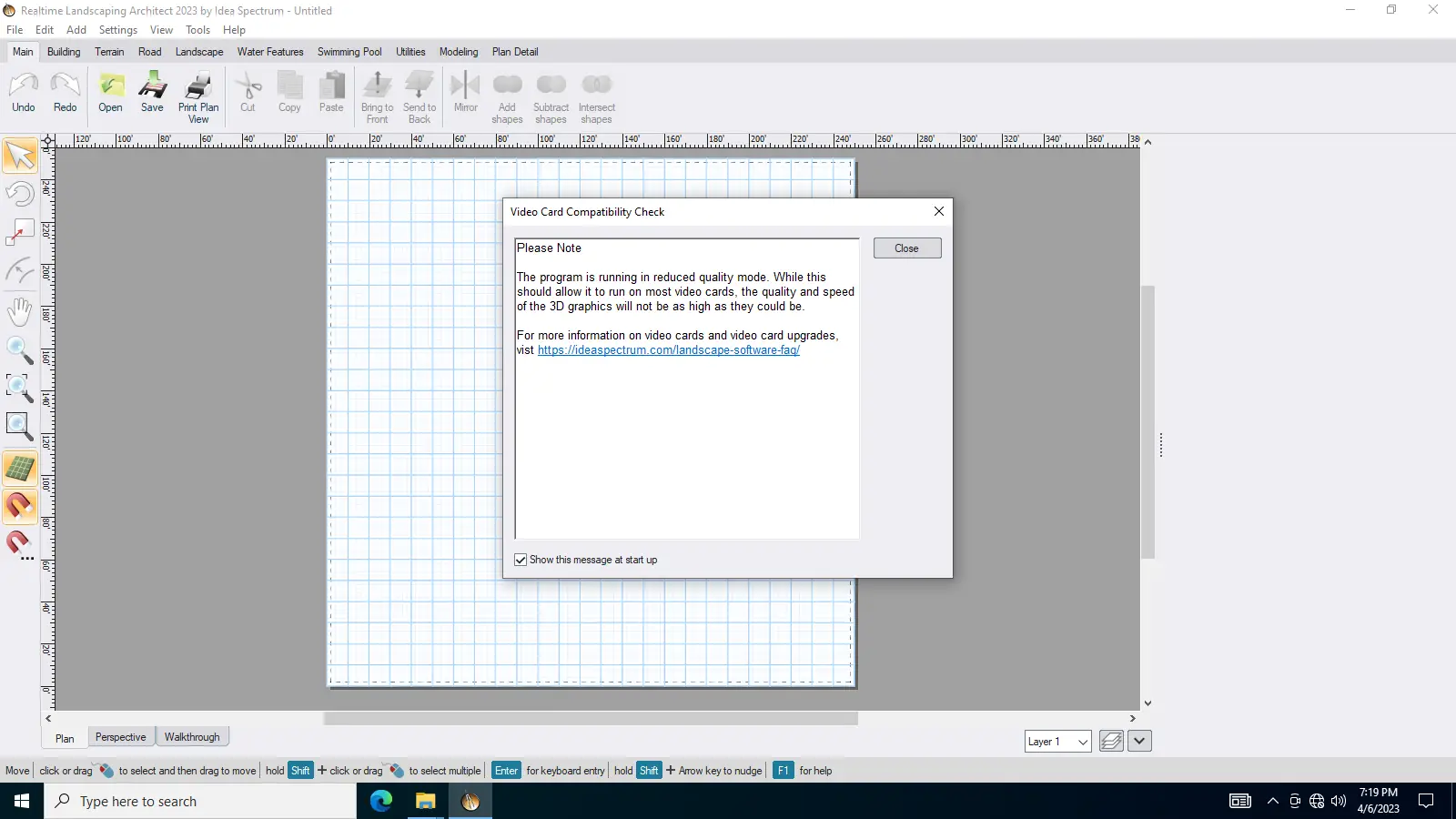Switch to the Perspective view tab
The width and height of the screenshot is (1456, 819).
120,737
